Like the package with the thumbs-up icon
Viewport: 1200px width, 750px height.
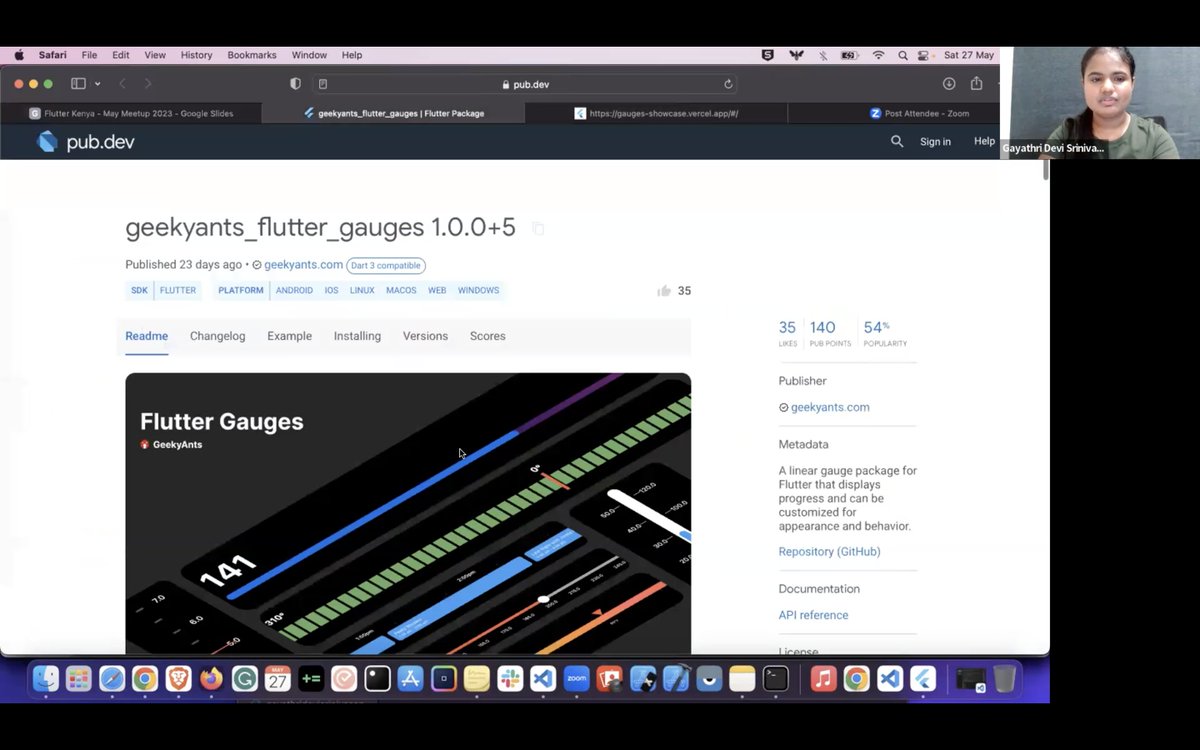(x=664, y=291)
